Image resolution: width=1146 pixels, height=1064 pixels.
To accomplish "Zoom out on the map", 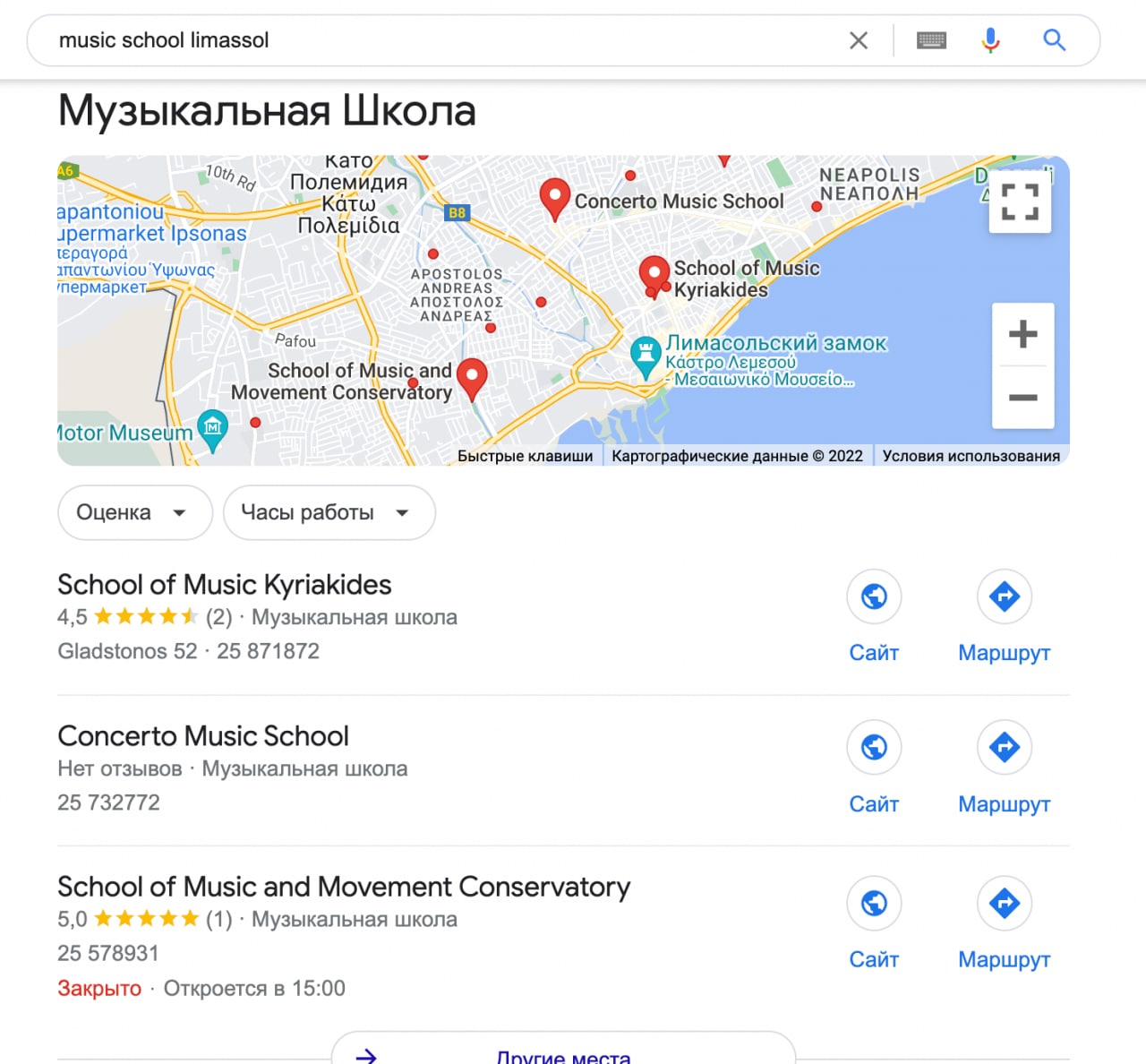I will [x=1022, y=397].
